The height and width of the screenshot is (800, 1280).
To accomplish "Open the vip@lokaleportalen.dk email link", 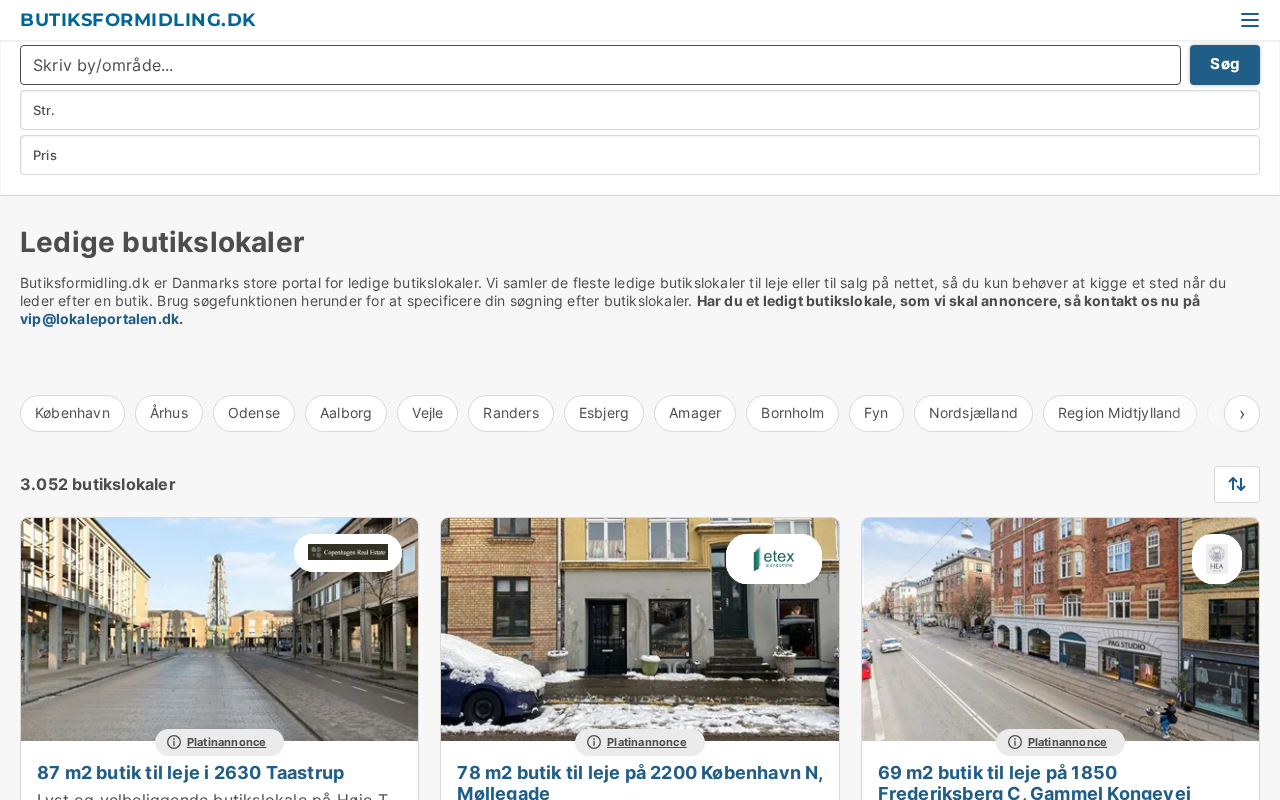I will point(100,319).
